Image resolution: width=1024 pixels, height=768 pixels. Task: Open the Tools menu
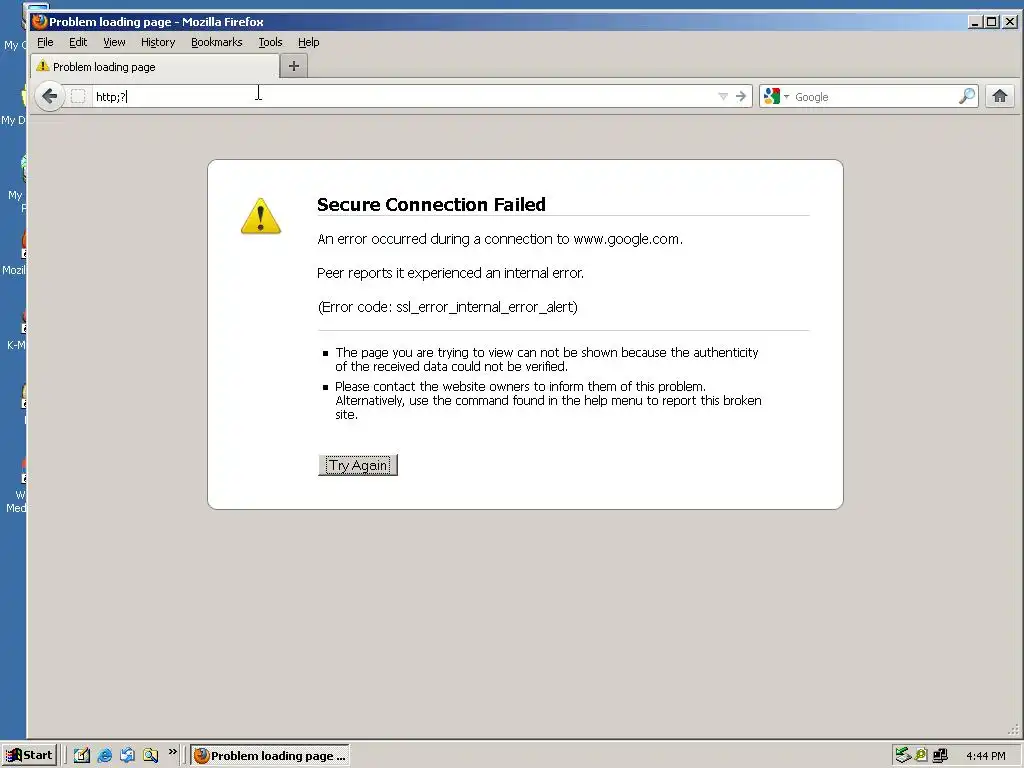coord(270,42)
